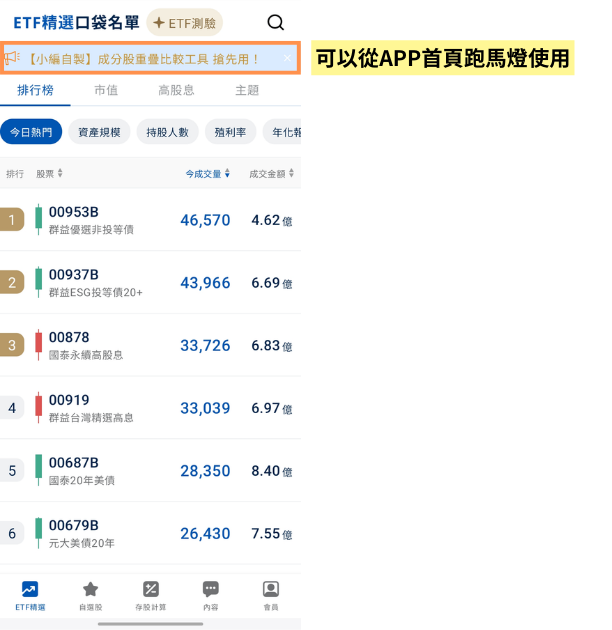This screenshot has height=630, width=612.
Task: Open 00919 群益台灣精選高息 row
Action: (150, 408)
